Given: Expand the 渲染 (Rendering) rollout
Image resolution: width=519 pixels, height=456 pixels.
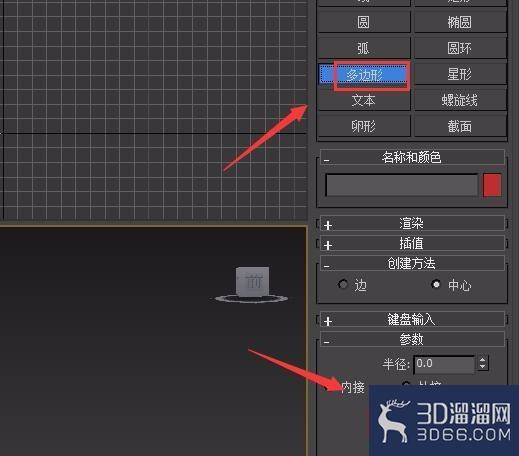Looking at the screenshot, I should 412,223.
